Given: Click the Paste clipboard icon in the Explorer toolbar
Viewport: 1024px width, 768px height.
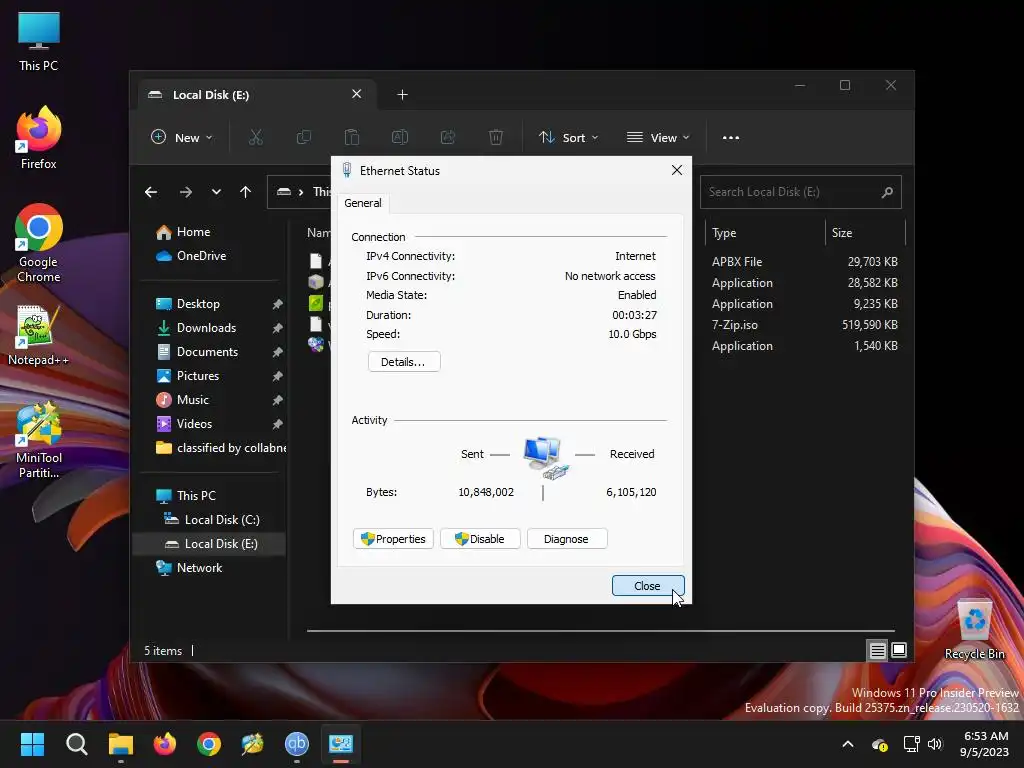Looking at the screenshot, I should [x=351, y=138].
